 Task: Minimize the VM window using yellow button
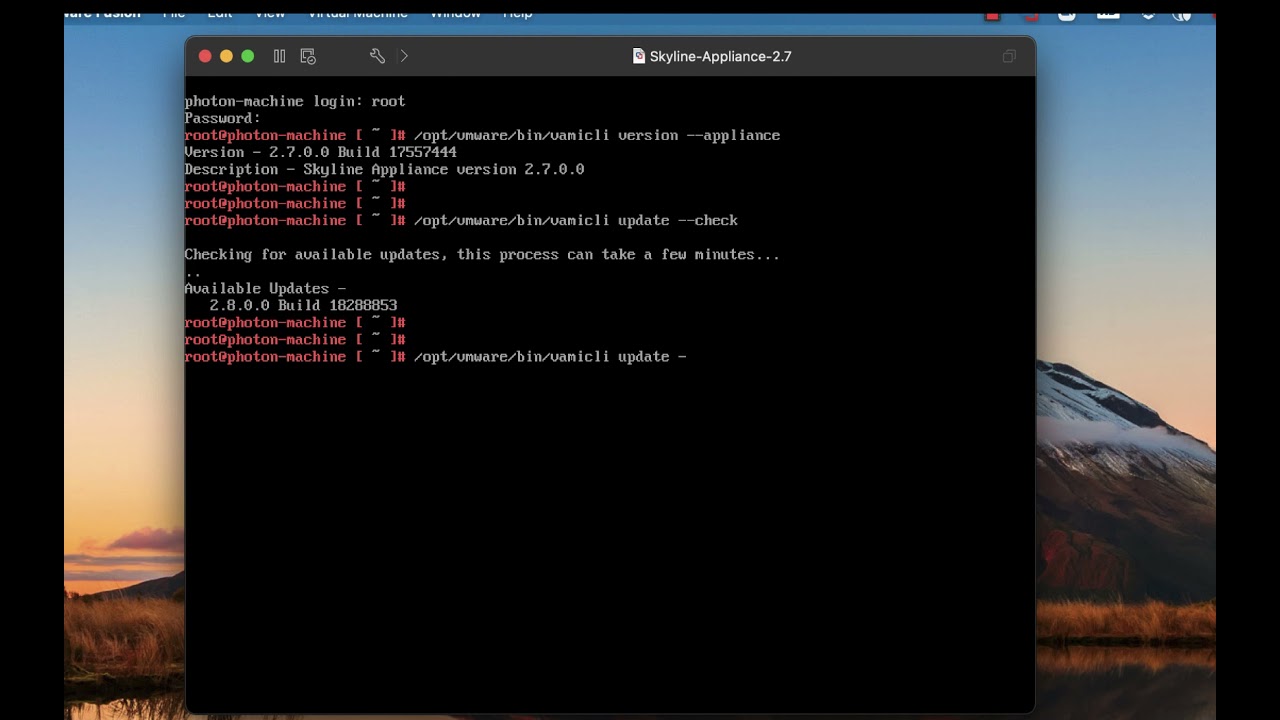[226, 56]
